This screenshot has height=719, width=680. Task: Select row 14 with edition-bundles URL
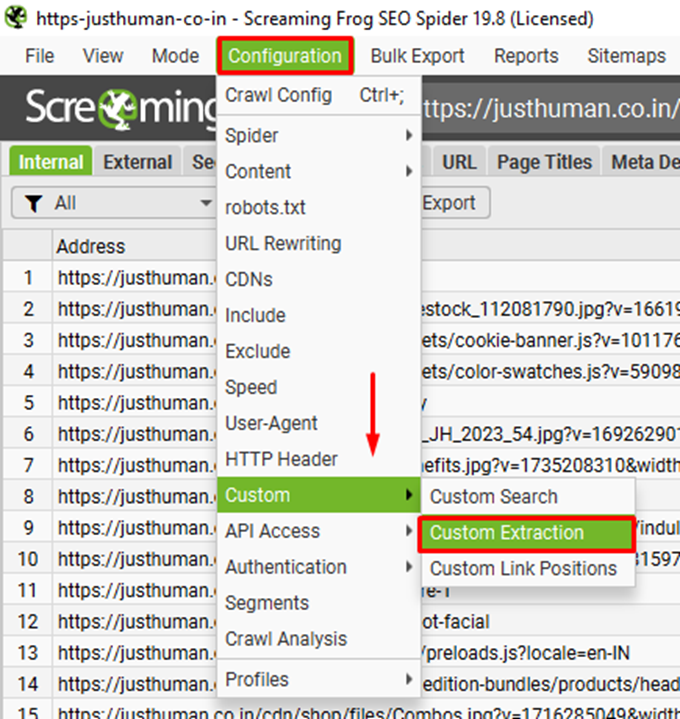(341, 684)
